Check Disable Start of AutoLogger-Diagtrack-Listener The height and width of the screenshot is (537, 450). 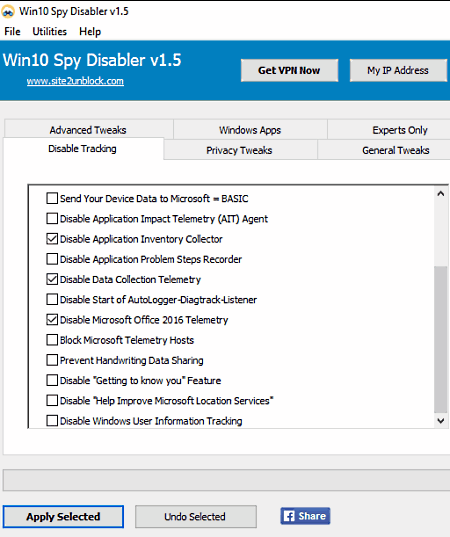point(52,299)
